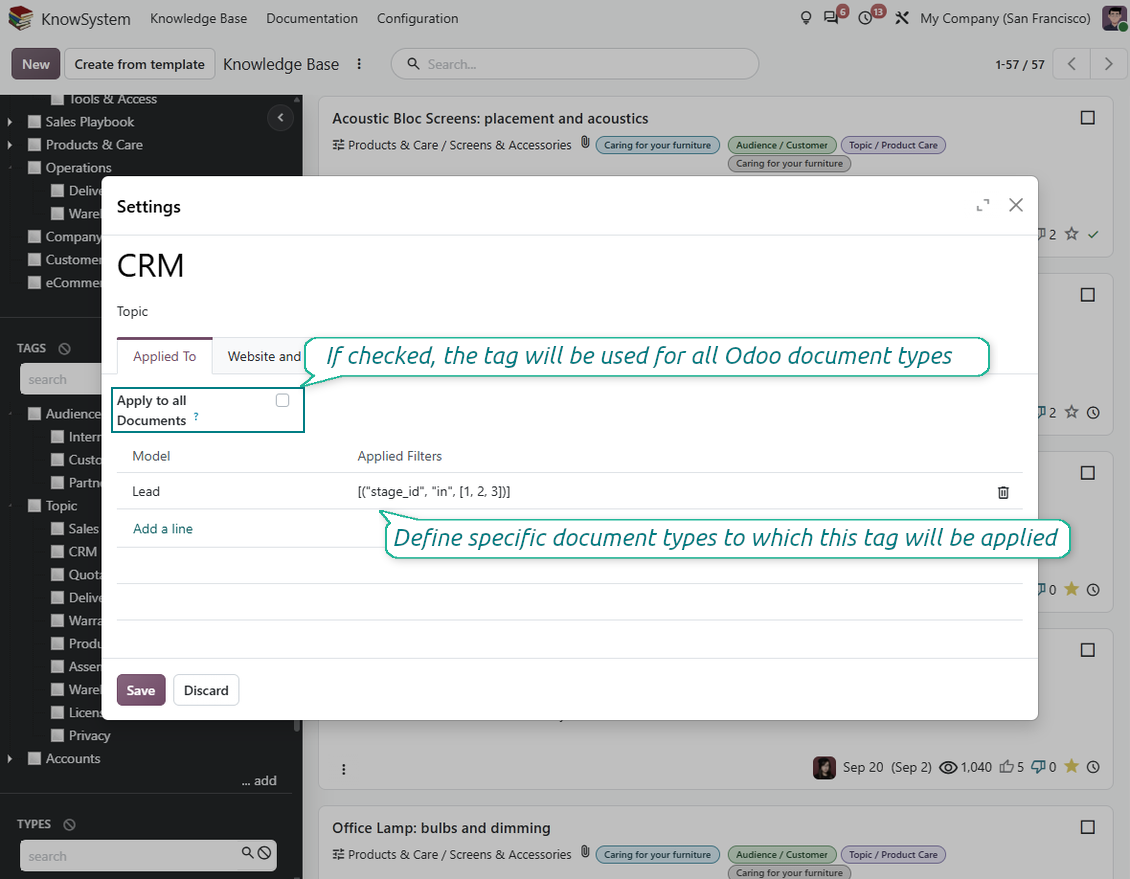The width and height of the screenshot is (1130, 879).
Task: Tick the Operations section checkbox
Action: (x=34, y=168)
